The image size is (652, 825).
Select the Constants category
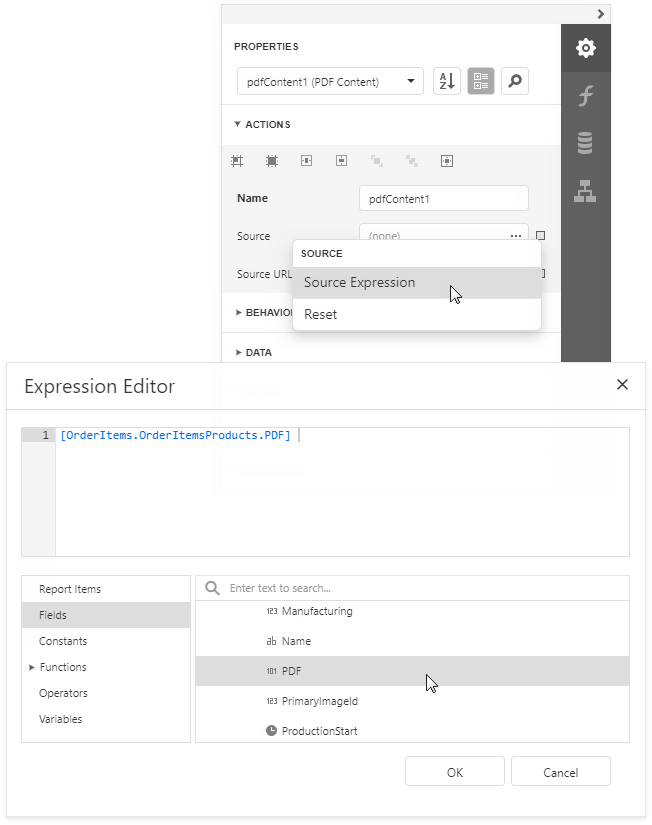pyautogui.click(x=62, y=641)
